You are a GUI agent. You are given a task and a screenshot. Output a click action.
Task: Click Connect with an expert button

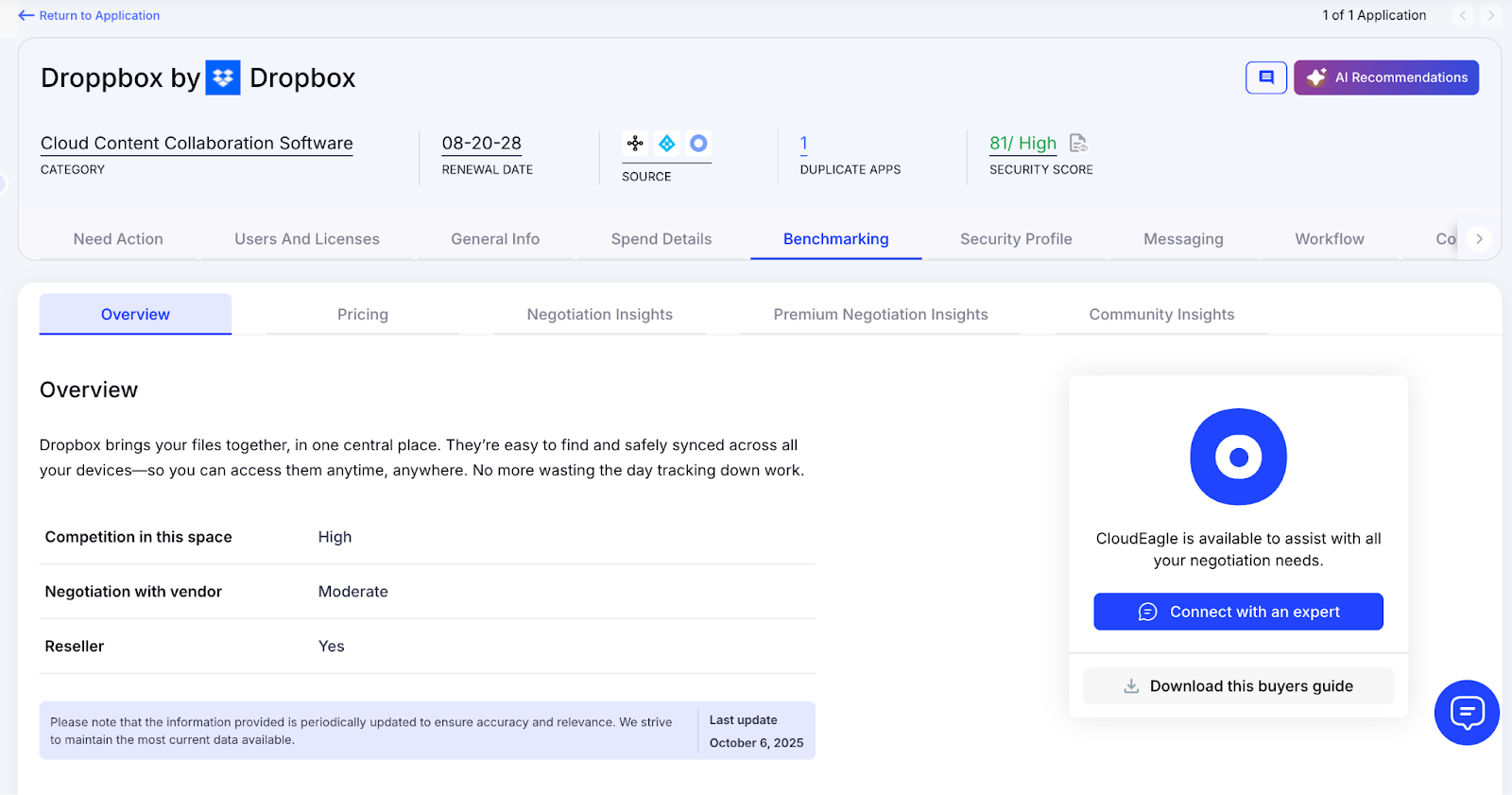(1238, 612)
